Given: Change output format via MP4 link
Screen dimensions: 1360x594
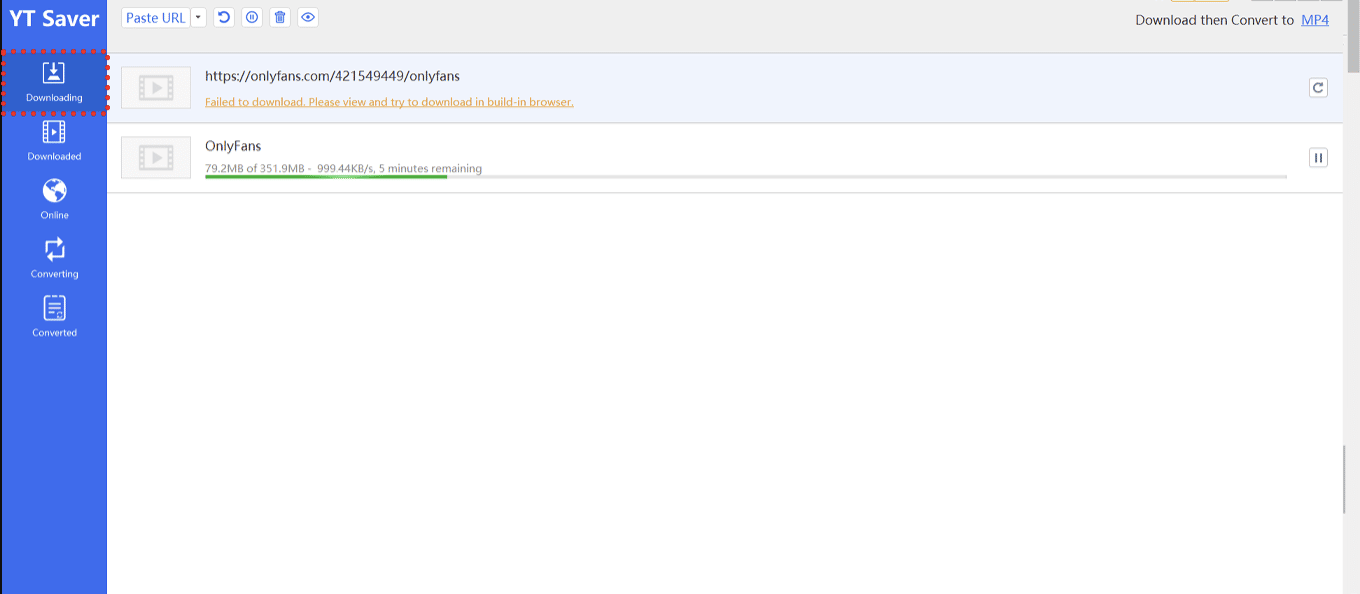Looking at the screenshot, I should click(1315, 20).
